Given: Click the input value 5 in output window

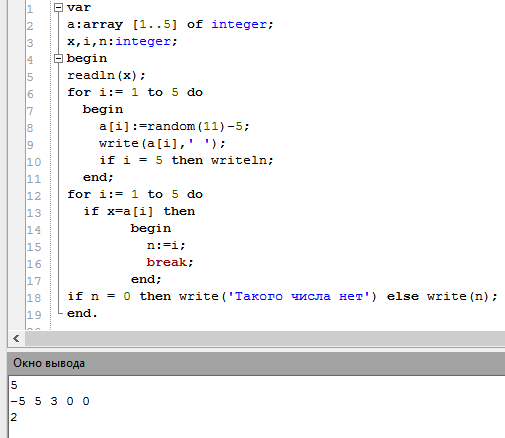Looking at the screenshot, I should 14,385.
